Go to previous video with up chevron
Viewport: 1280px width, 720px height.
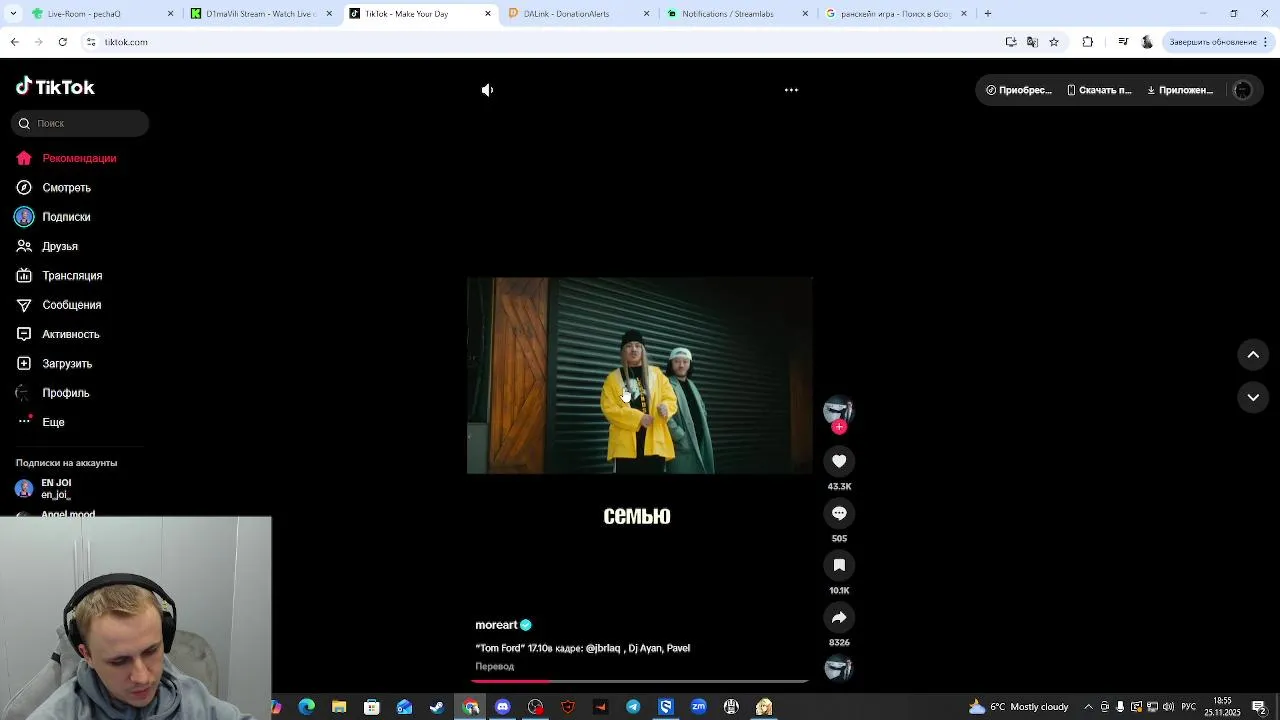pyautogui.click(x=1253, y=355)
